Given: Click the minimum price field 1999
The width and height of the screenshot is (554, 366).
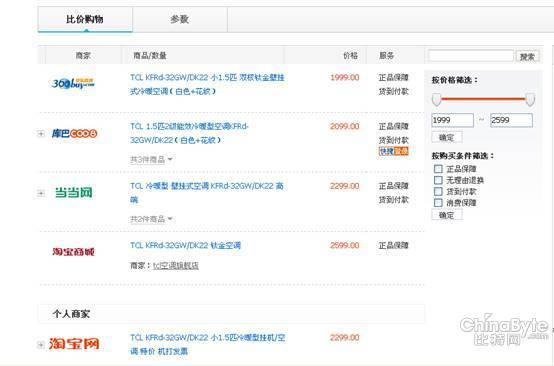Looking at the screenshot, I should (453, 120).
